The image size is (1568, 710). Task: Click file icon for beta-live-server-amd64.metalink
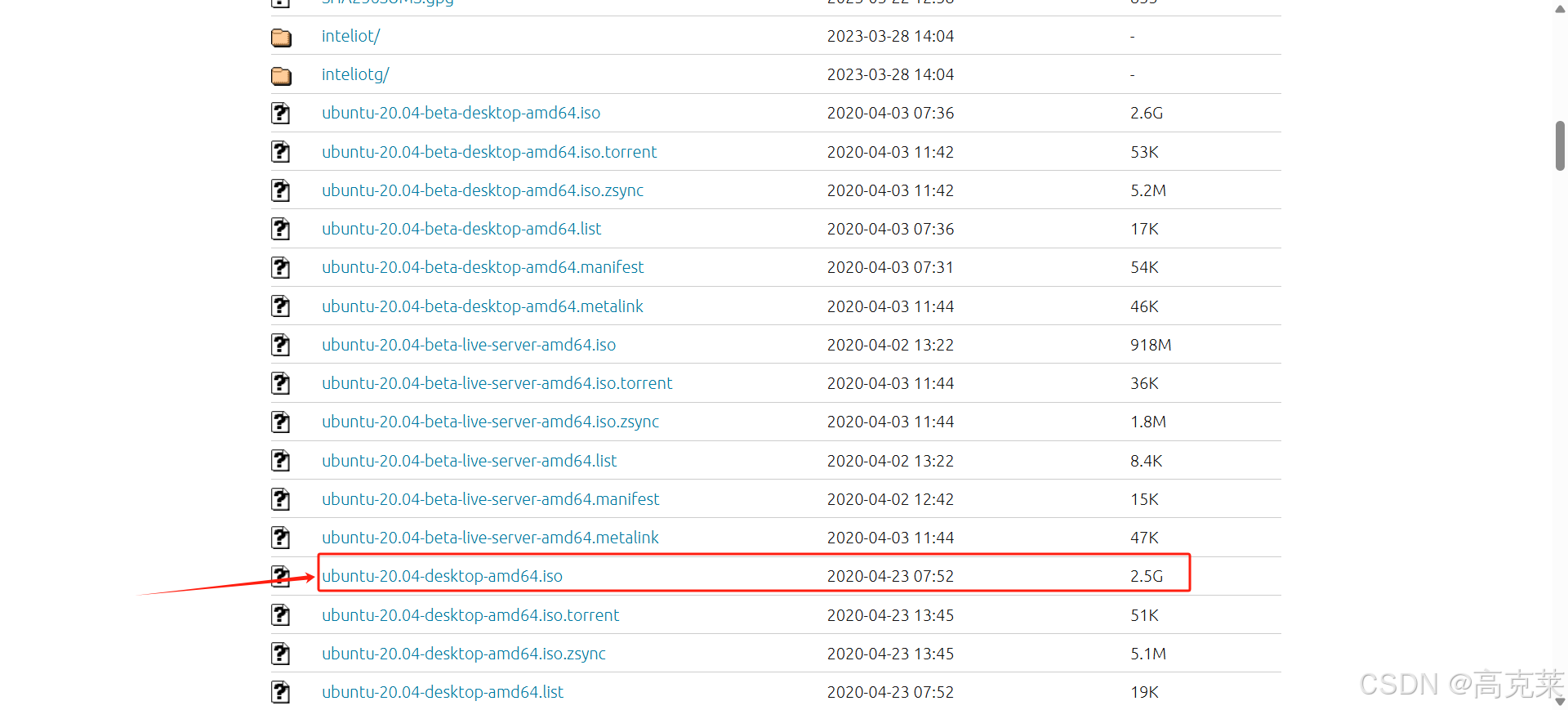point(281,538)
